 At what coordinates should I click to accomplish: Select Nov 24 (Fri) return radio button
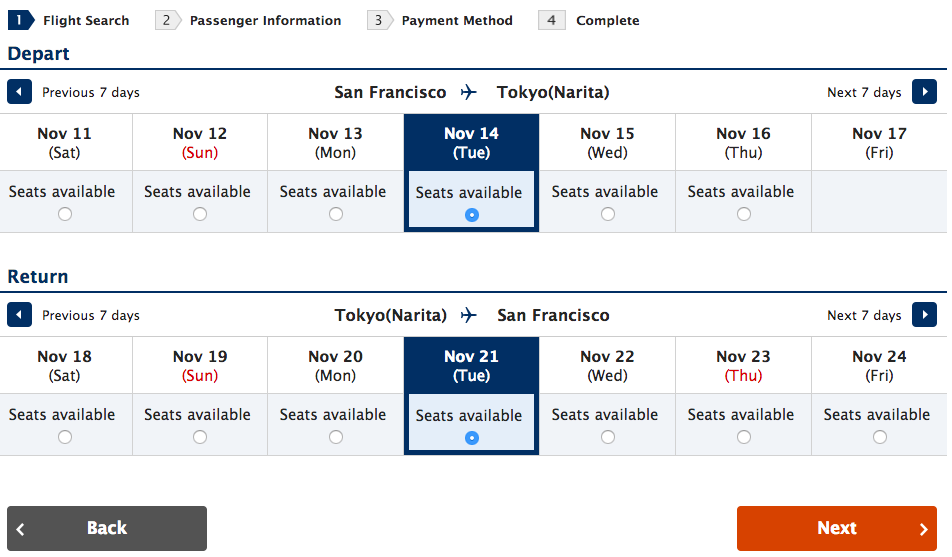tap(880, 437)
